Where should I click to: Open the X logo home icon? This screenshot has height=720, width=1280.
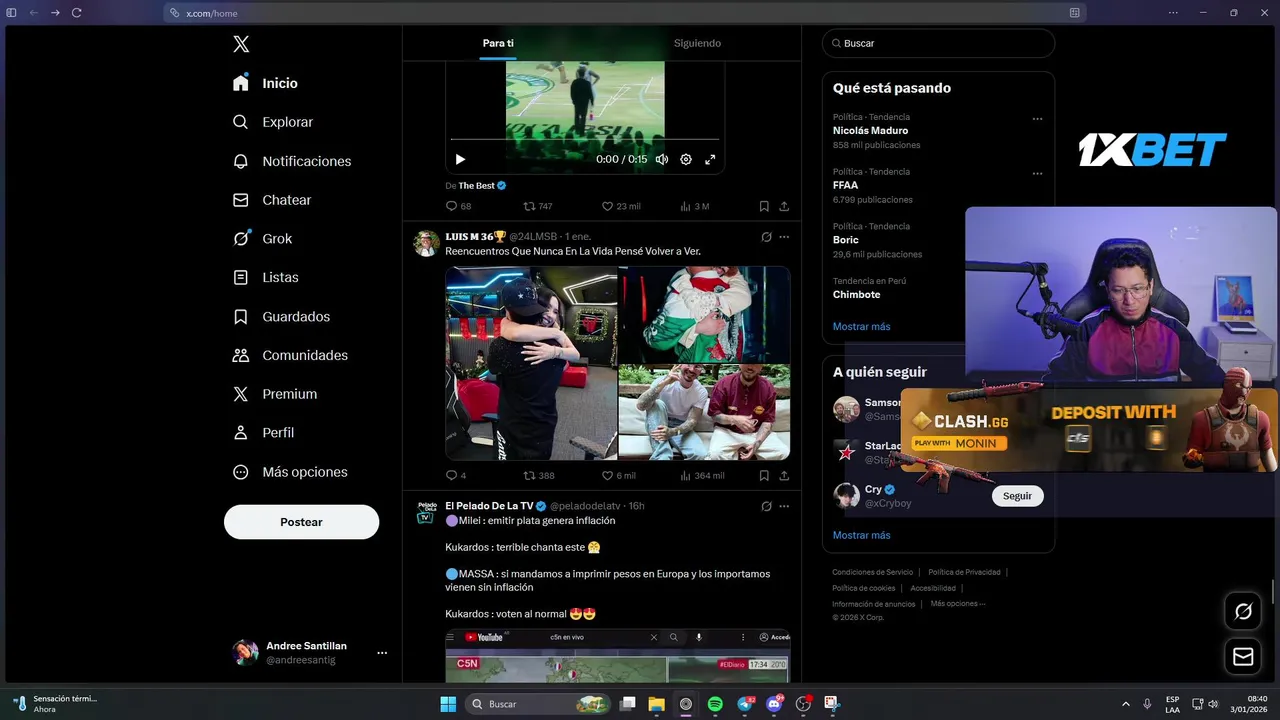point(241,44)
